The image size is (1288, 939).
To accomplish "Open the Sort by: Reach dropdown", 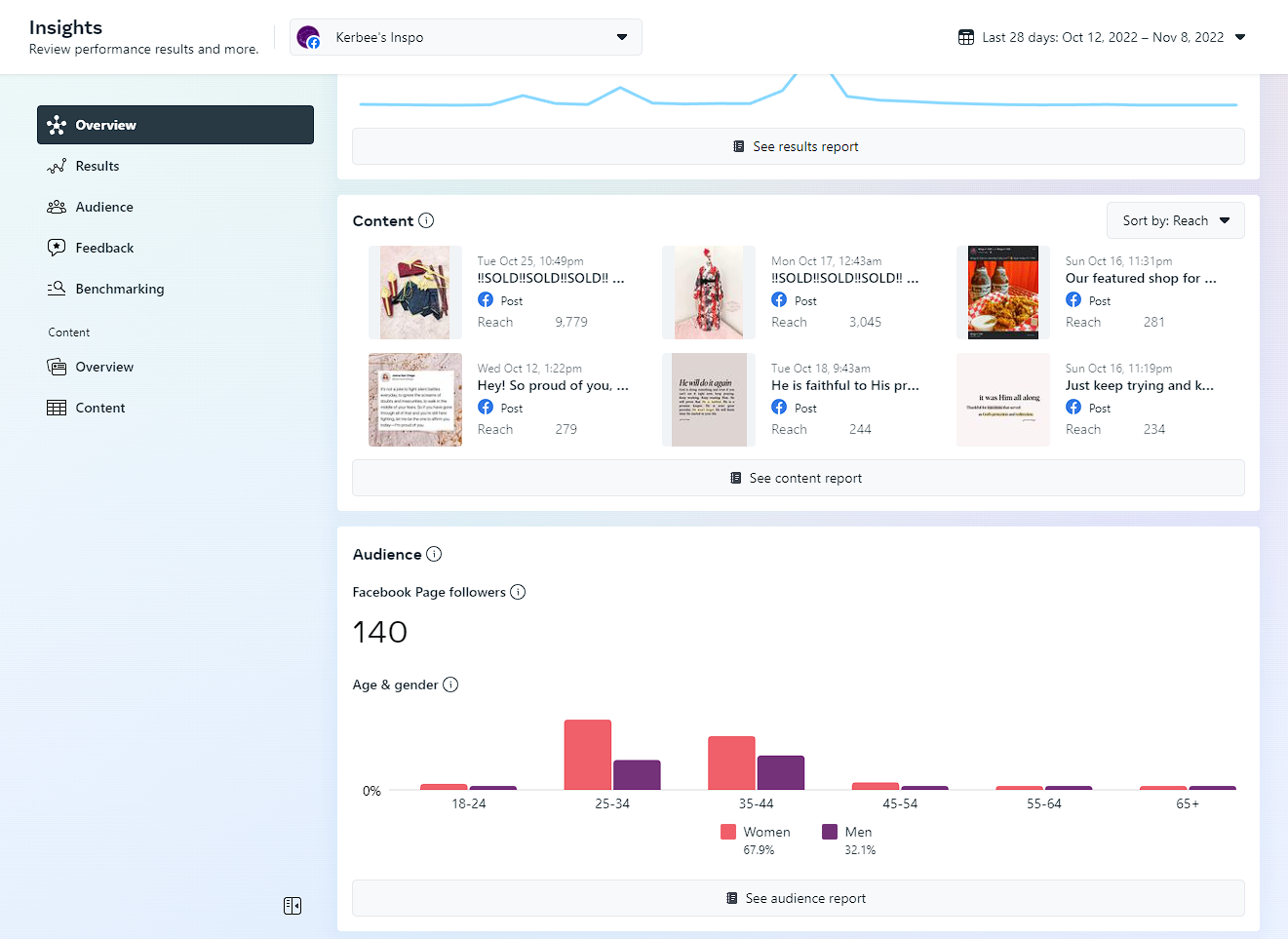I will (x=1176, y=220).
